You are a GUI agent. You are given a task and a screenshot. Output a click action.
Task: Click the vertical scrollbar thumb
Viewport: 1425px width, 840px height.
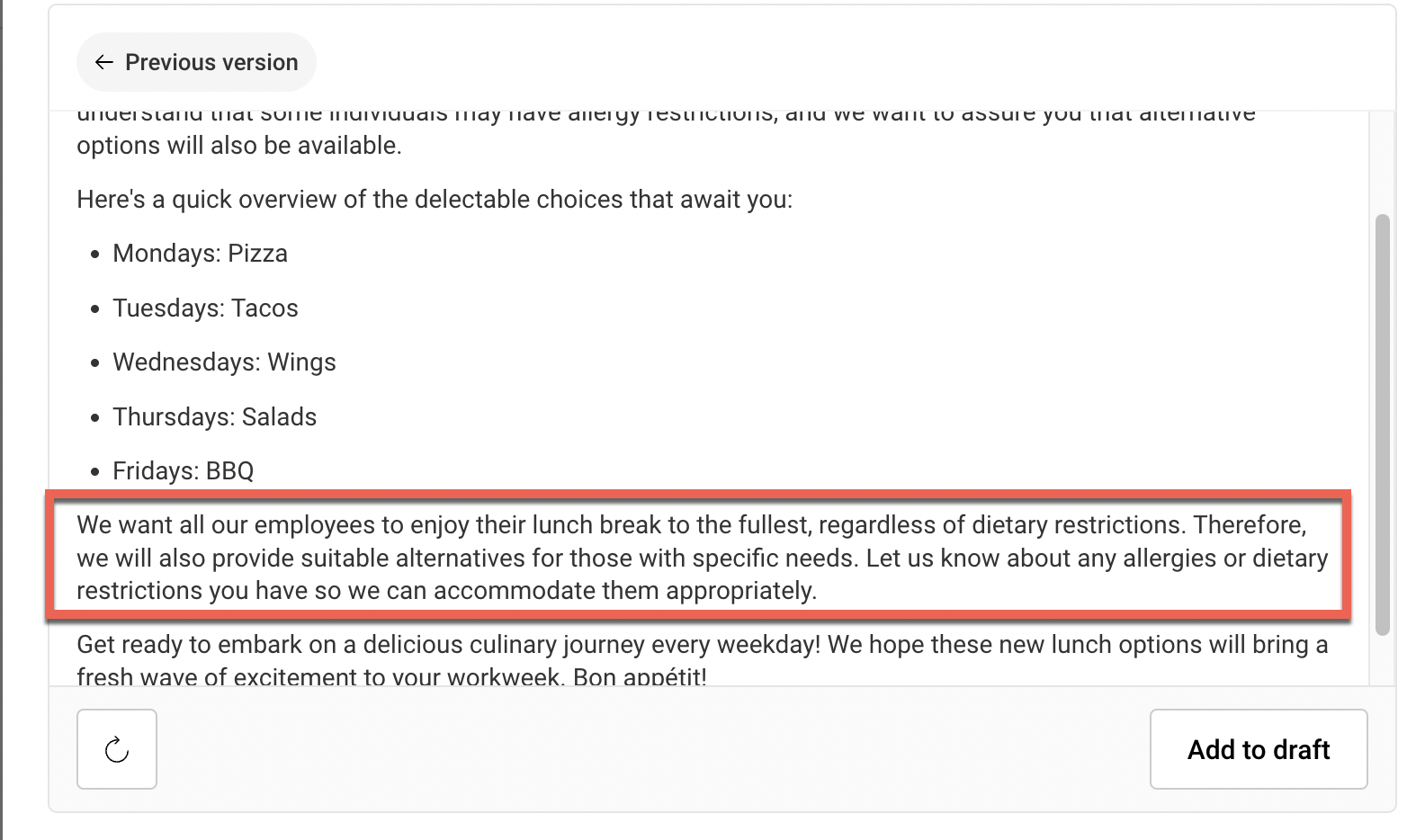pyautogui.click(x=1383, y=423)
